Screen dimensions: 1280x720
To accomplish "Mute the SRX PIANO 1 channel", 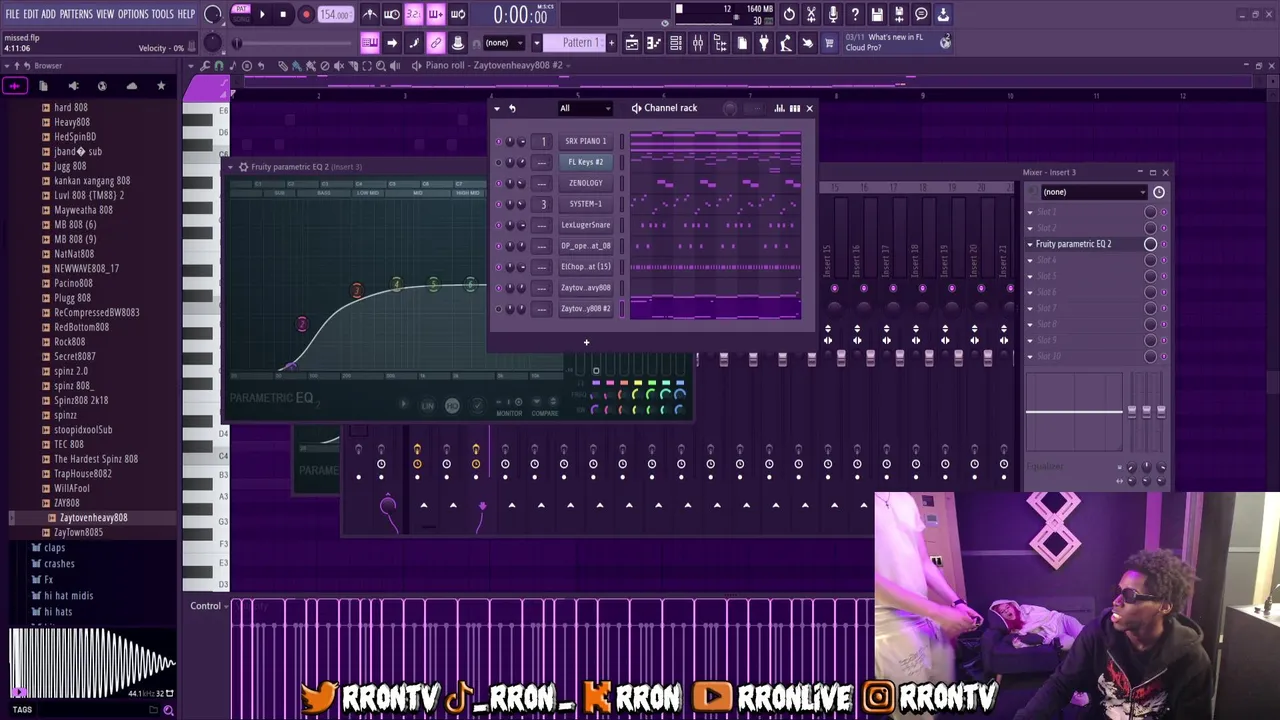I will [x=499, y=141].
